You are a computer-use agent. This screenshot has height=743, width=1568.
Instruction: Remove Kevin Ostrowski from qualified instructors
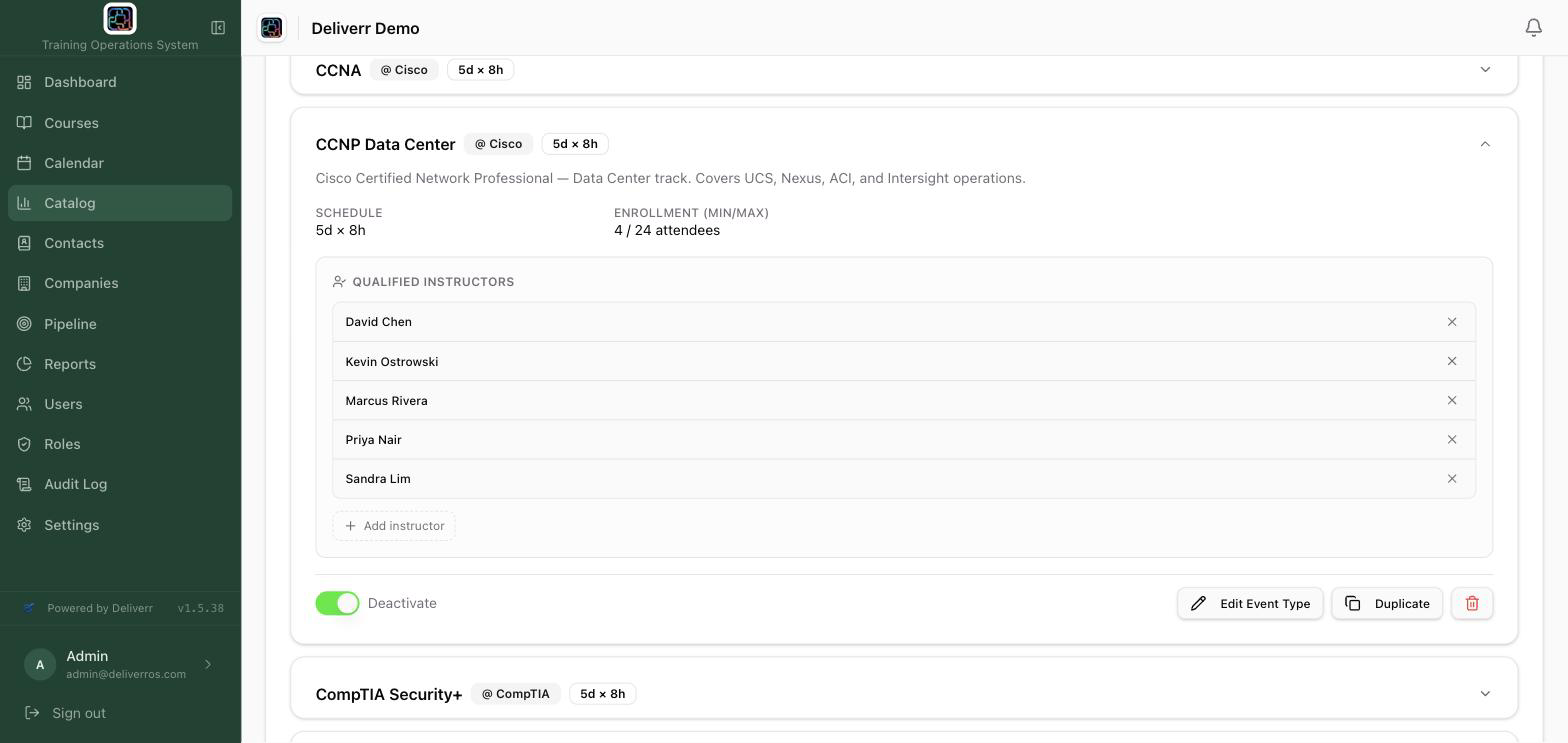[x=1452, y=361]
